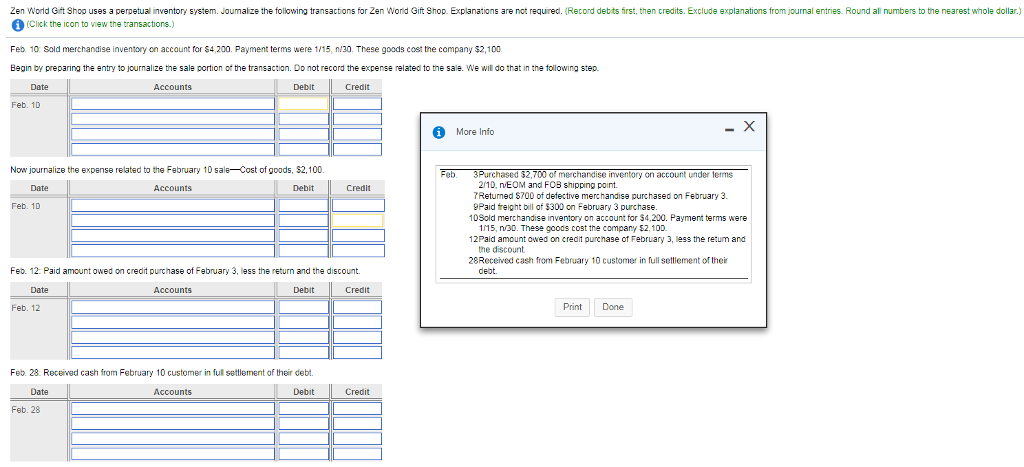The height and width of the screenshot is (467, 1024).
Task: Select first Accounts field of Feb. 10 sale entry
Action: pos(173,104)
